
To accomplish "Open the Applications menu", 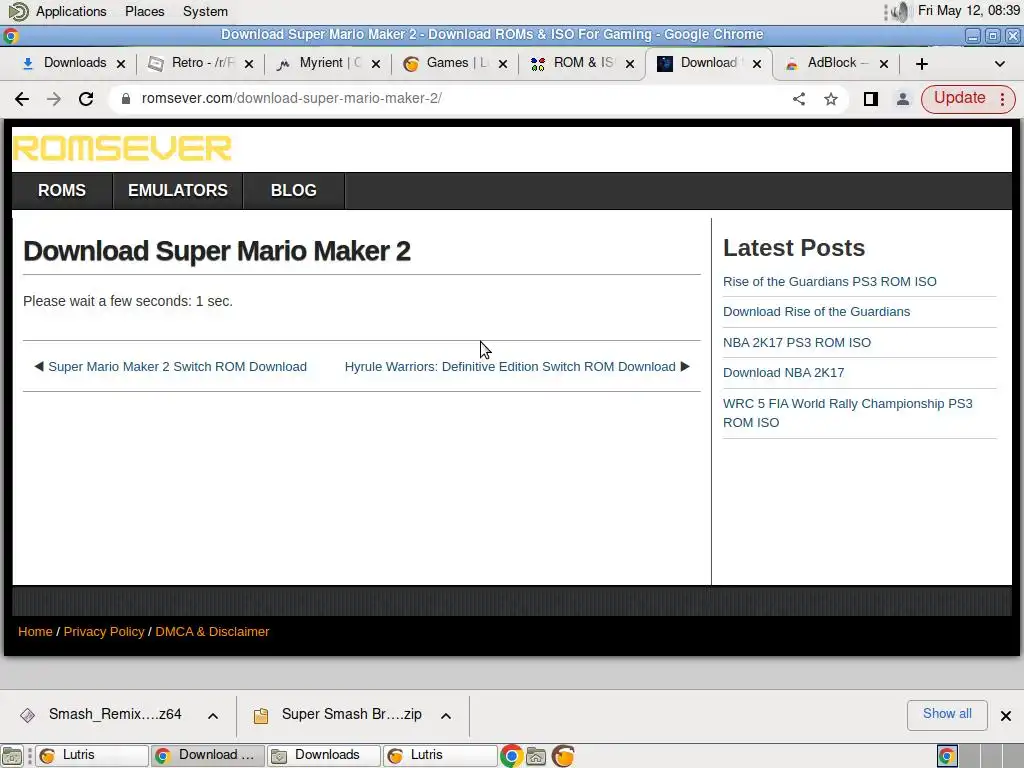I will tap(71, 11).
